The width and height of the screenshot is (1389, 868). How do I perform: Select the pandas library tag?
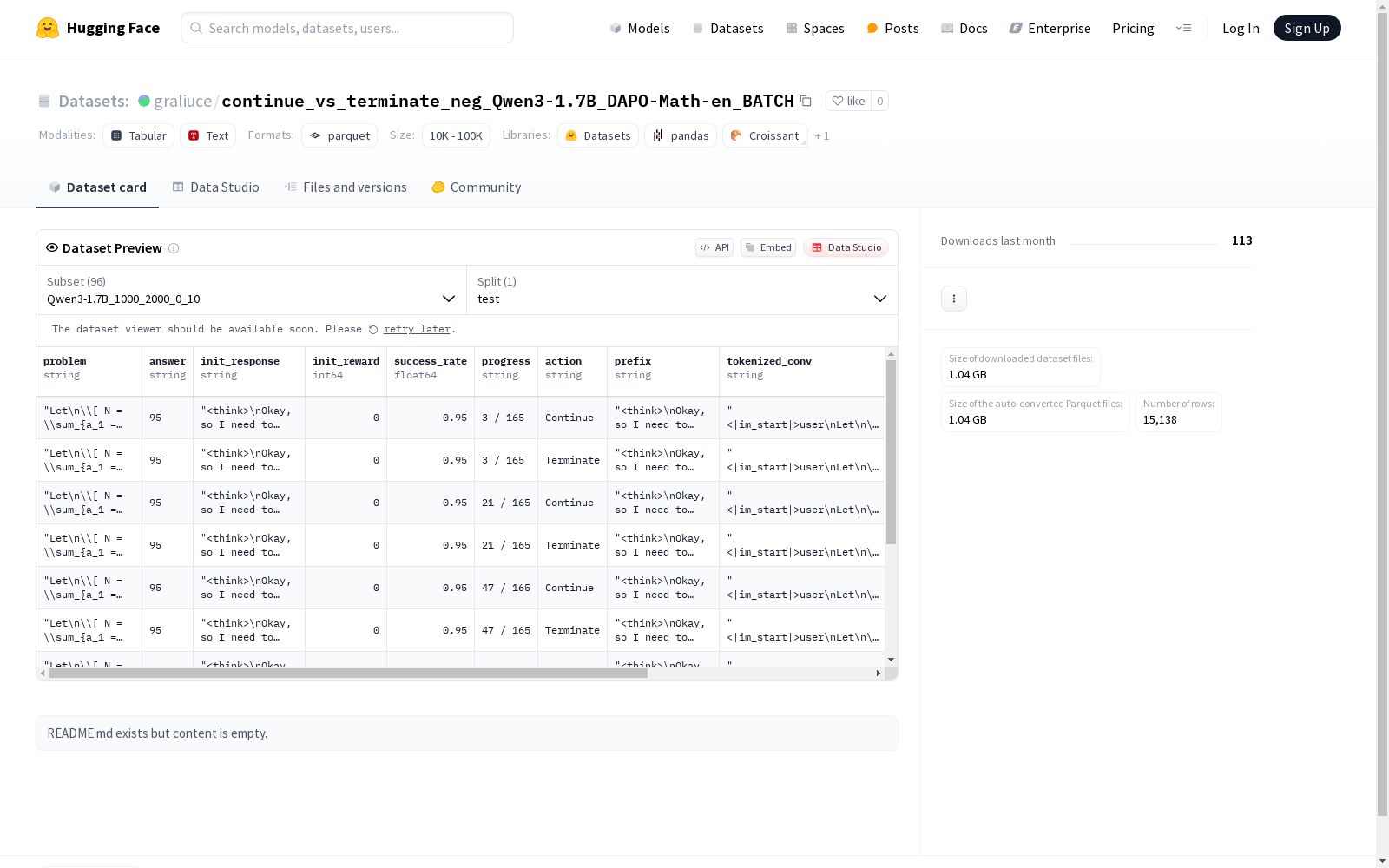[681, 135]
